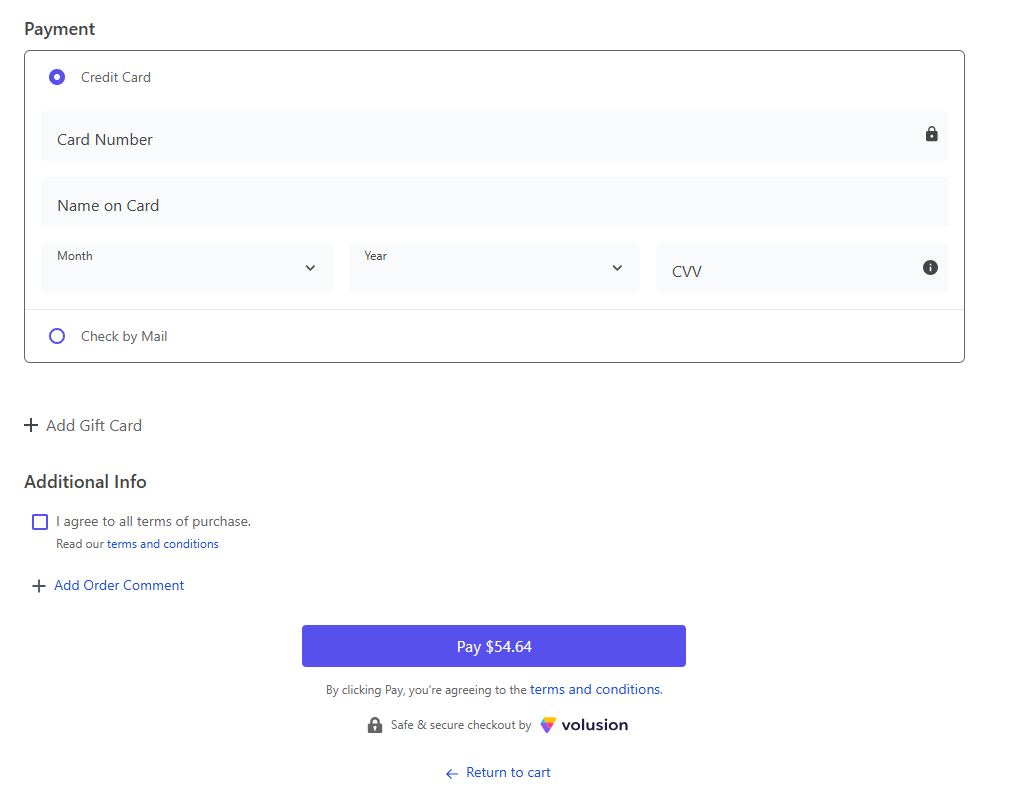Check the agree to terms of purchase box
This screenshot has width=1022, height=795.
[x=39, y=521]
